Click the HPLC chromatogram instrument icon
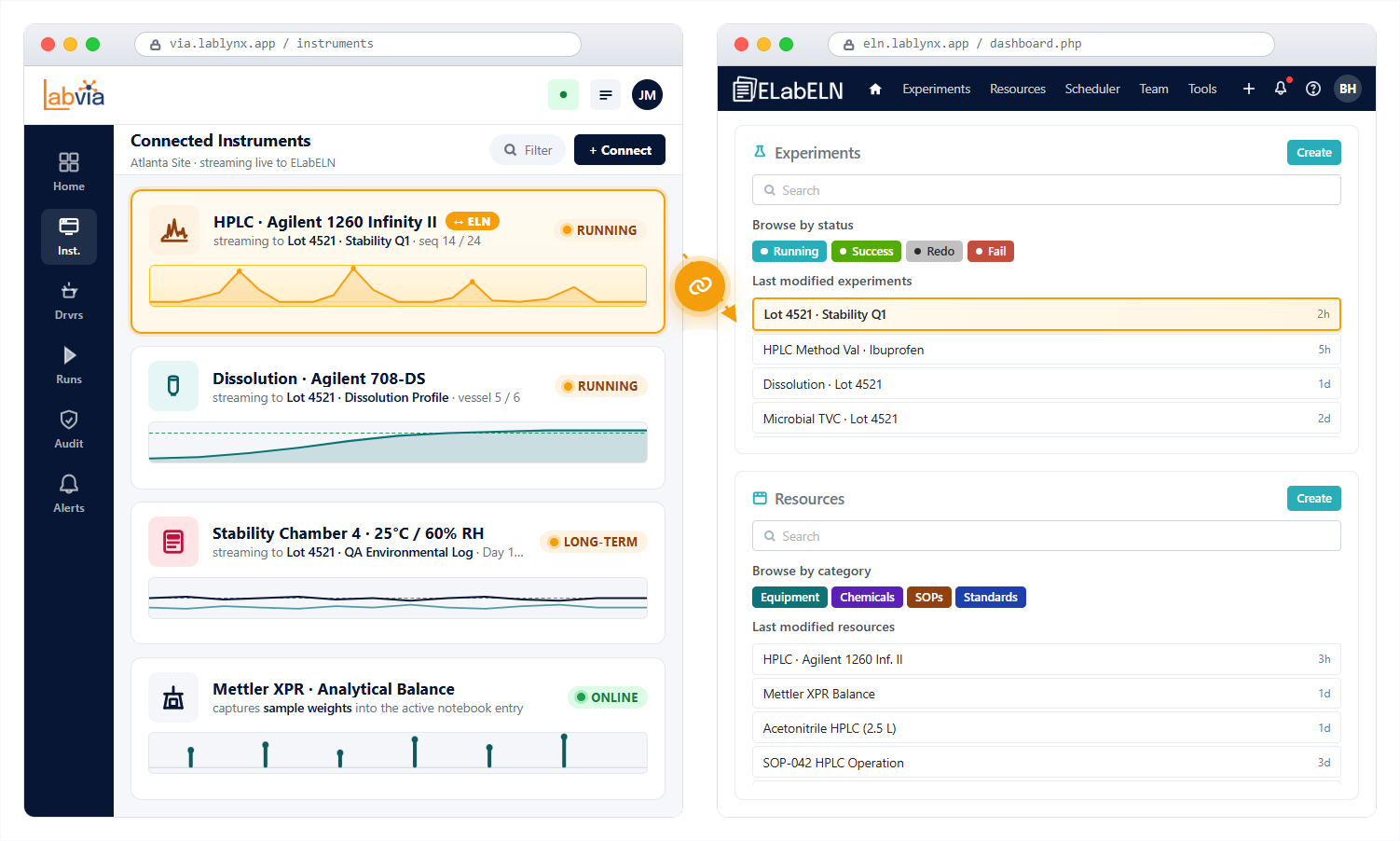The image size is (1400, 841). pos(174,230)
